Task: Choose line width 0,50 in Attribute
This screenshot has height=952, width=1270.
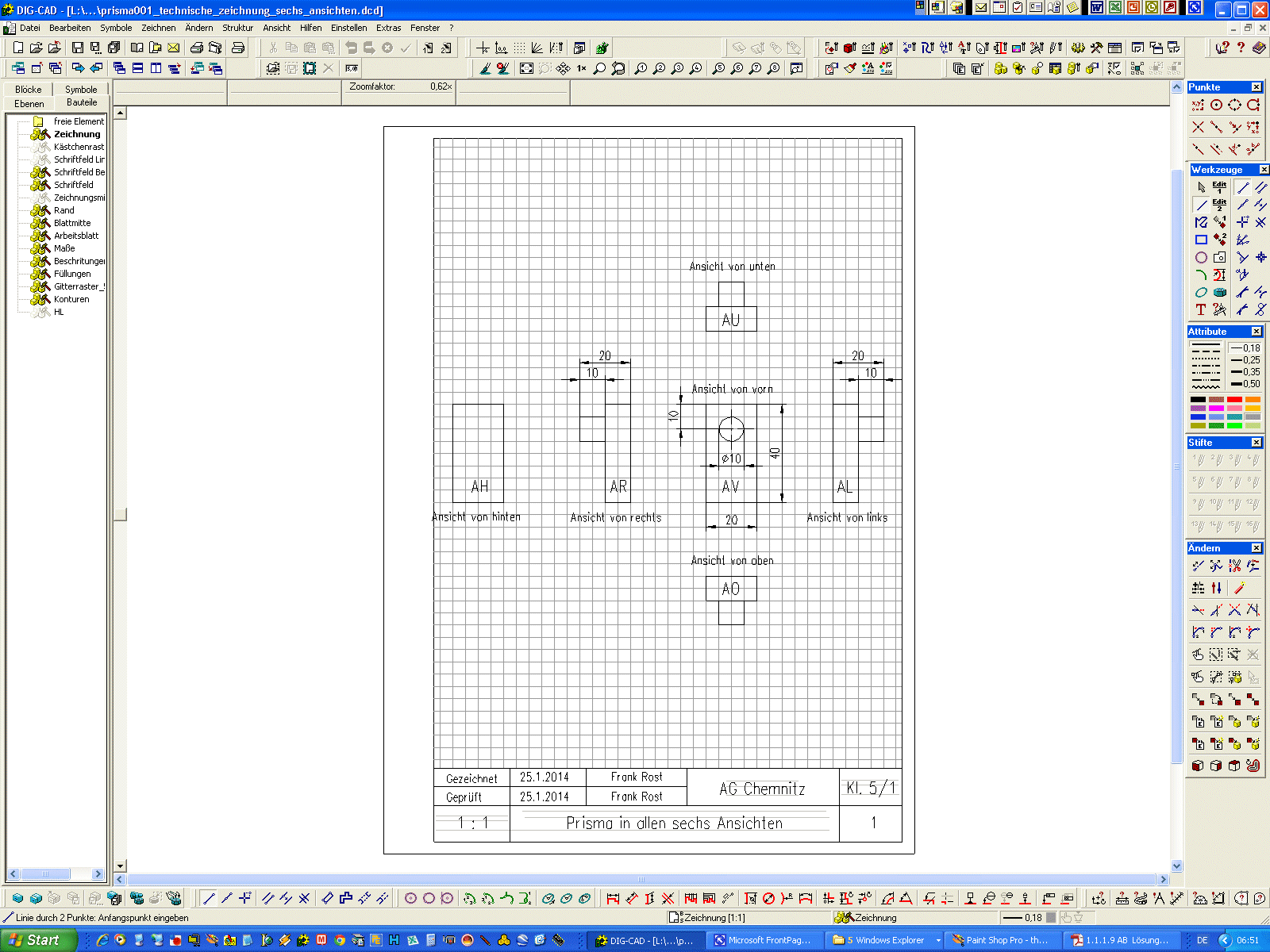Action: [1245, 384]
